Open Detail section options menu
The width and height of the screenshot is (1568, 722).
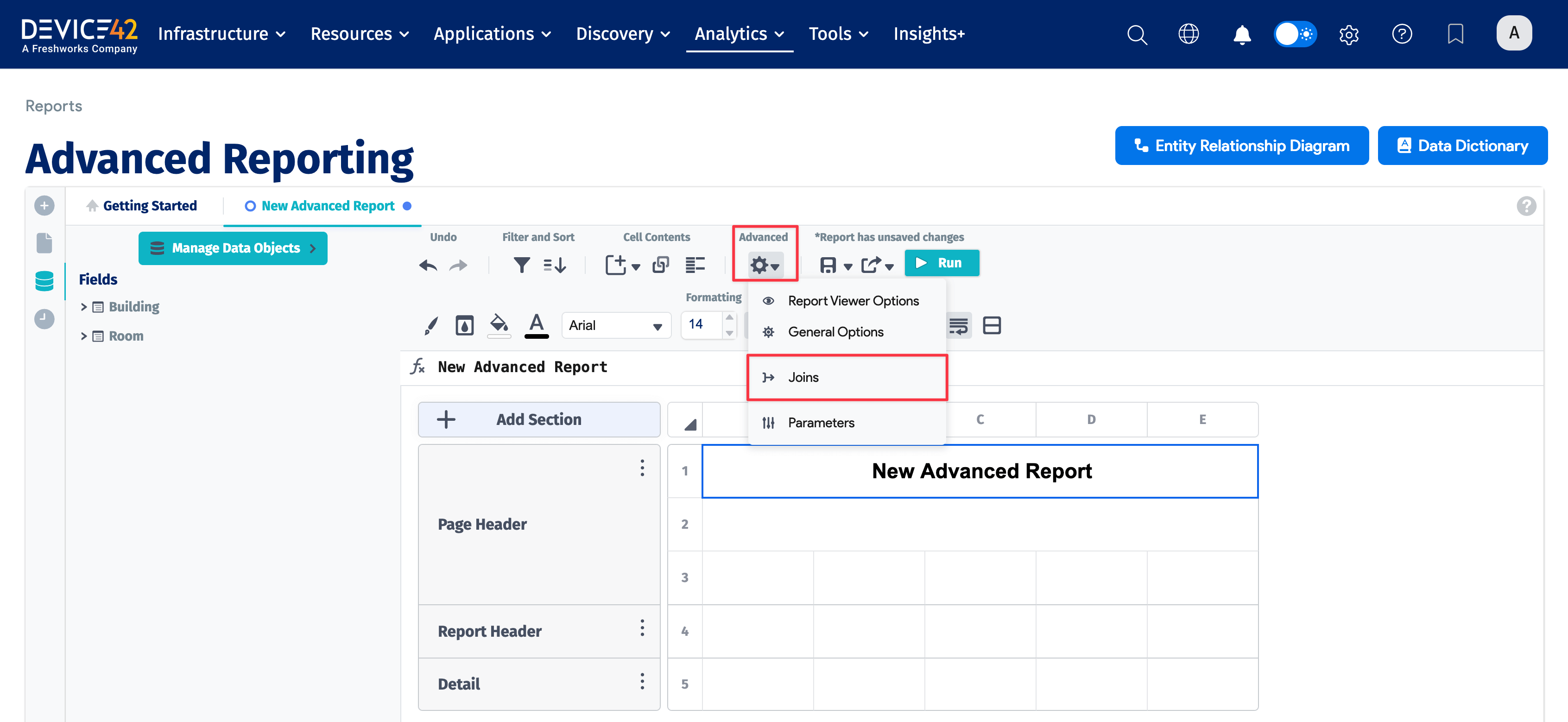pyautogui.click(x=642, y=681)
